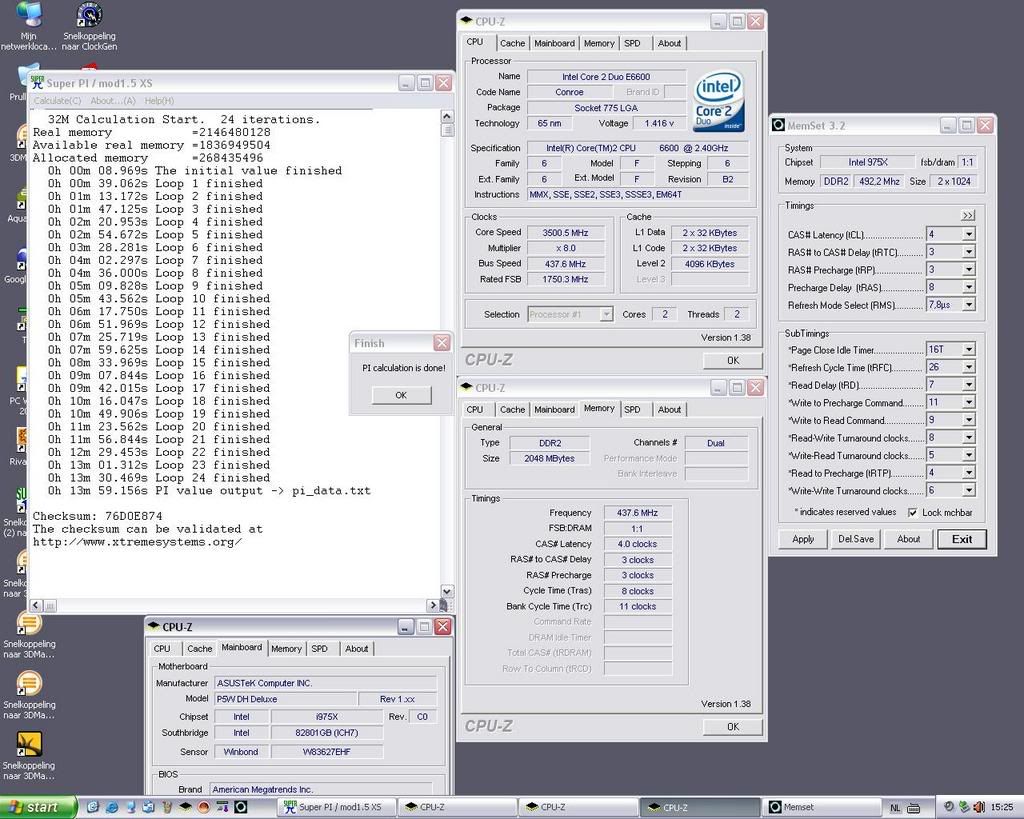
Task: Click Super PI horizontal scrollbar right arrow
Action: [432, 605]
